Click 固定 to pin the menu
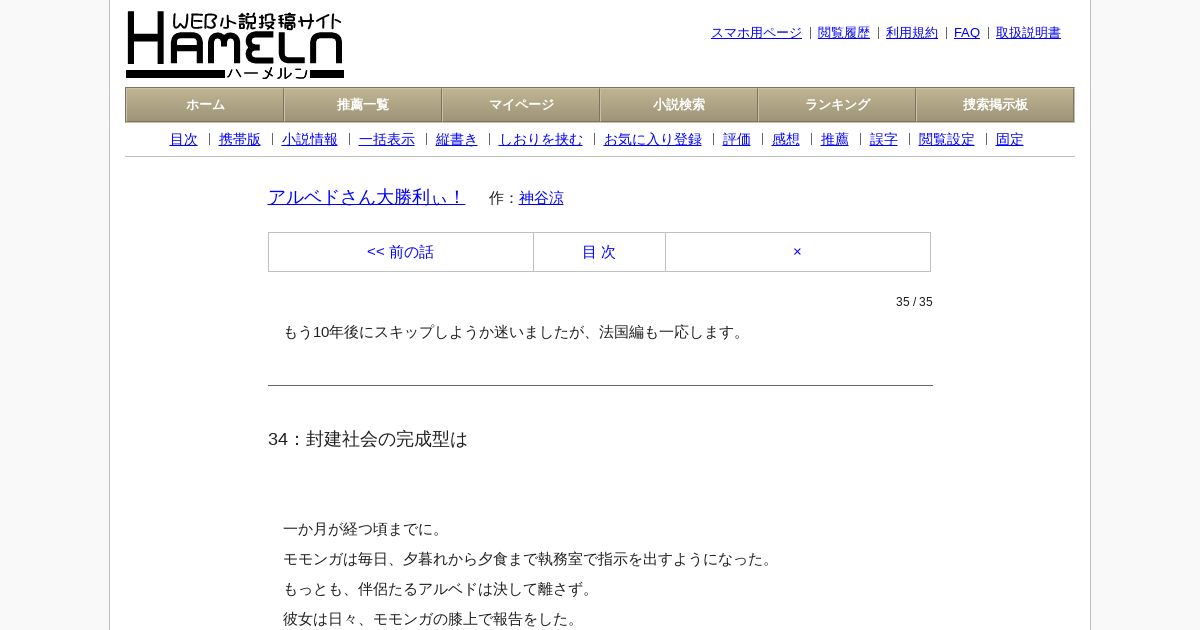The image size is (1200, 630). (x=1010, y=139)
